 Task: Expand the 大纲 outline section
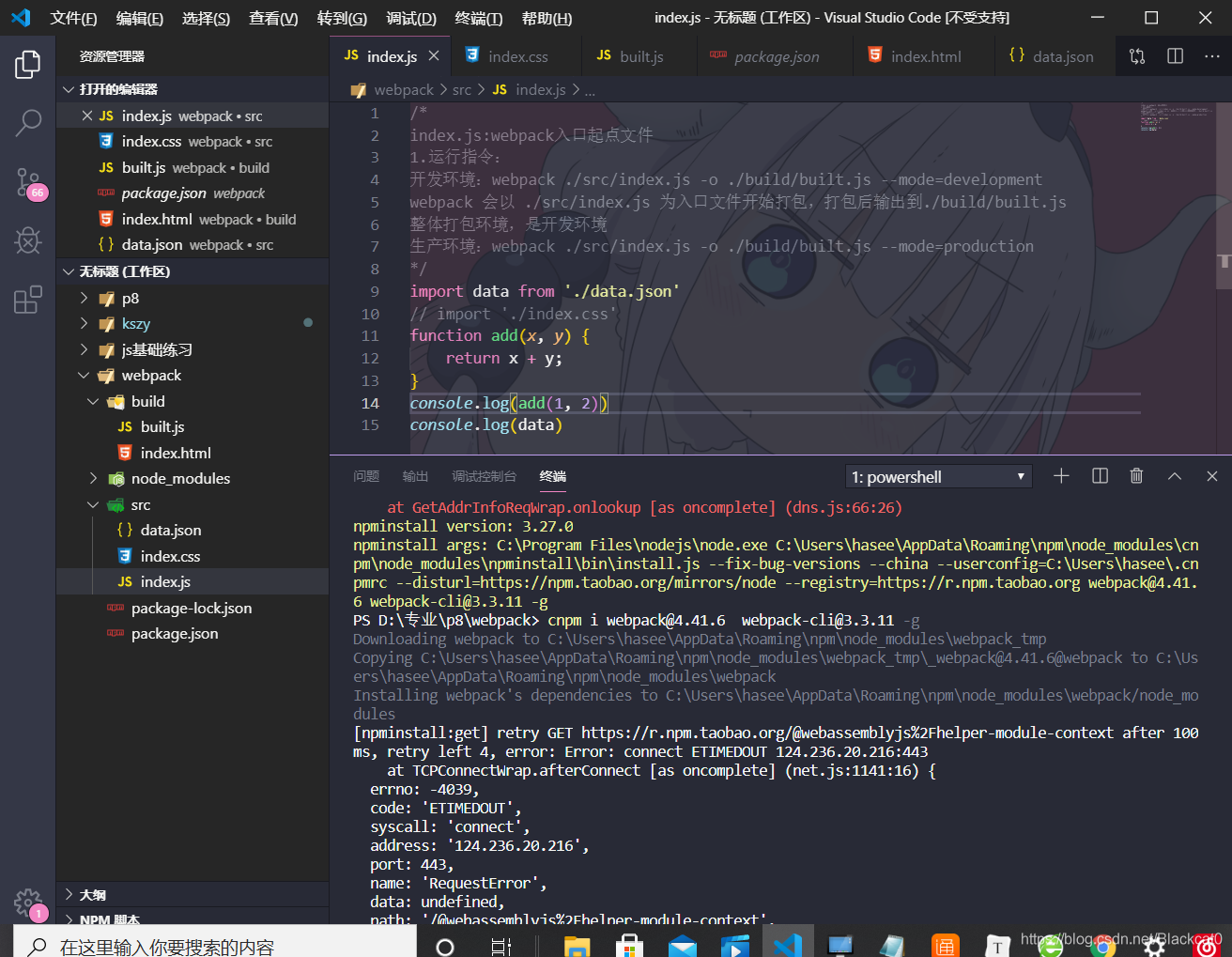coord(192,895)
